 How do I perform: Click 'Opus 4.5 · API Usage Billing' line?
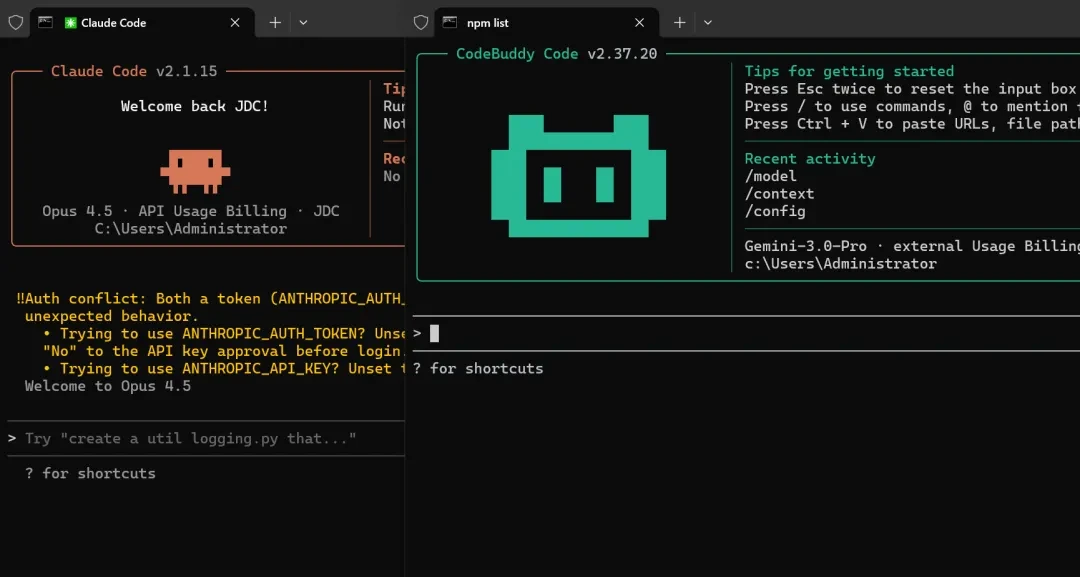(191, 211)
